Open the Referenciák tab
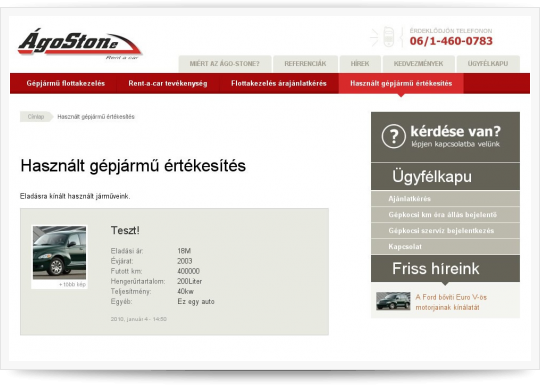Viewport: 540px width, 385px height. click(305, 64)
